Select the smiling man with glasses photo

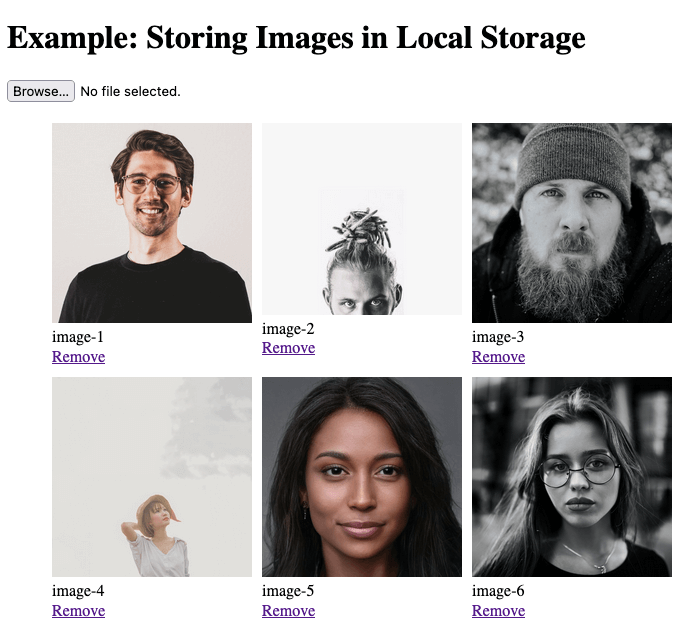pos(152,223)
